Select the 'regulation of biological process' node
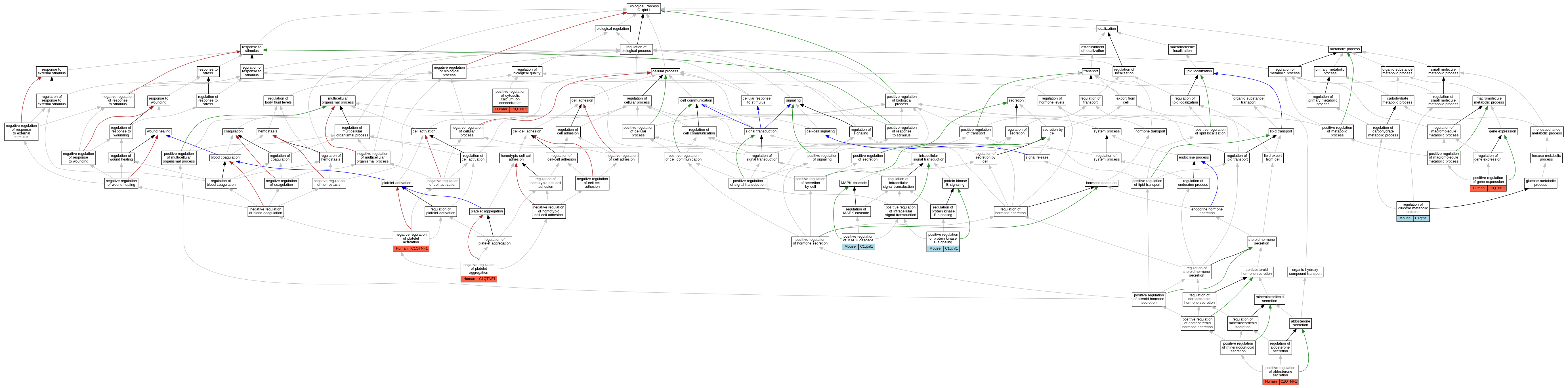 (x=636, y=49)
